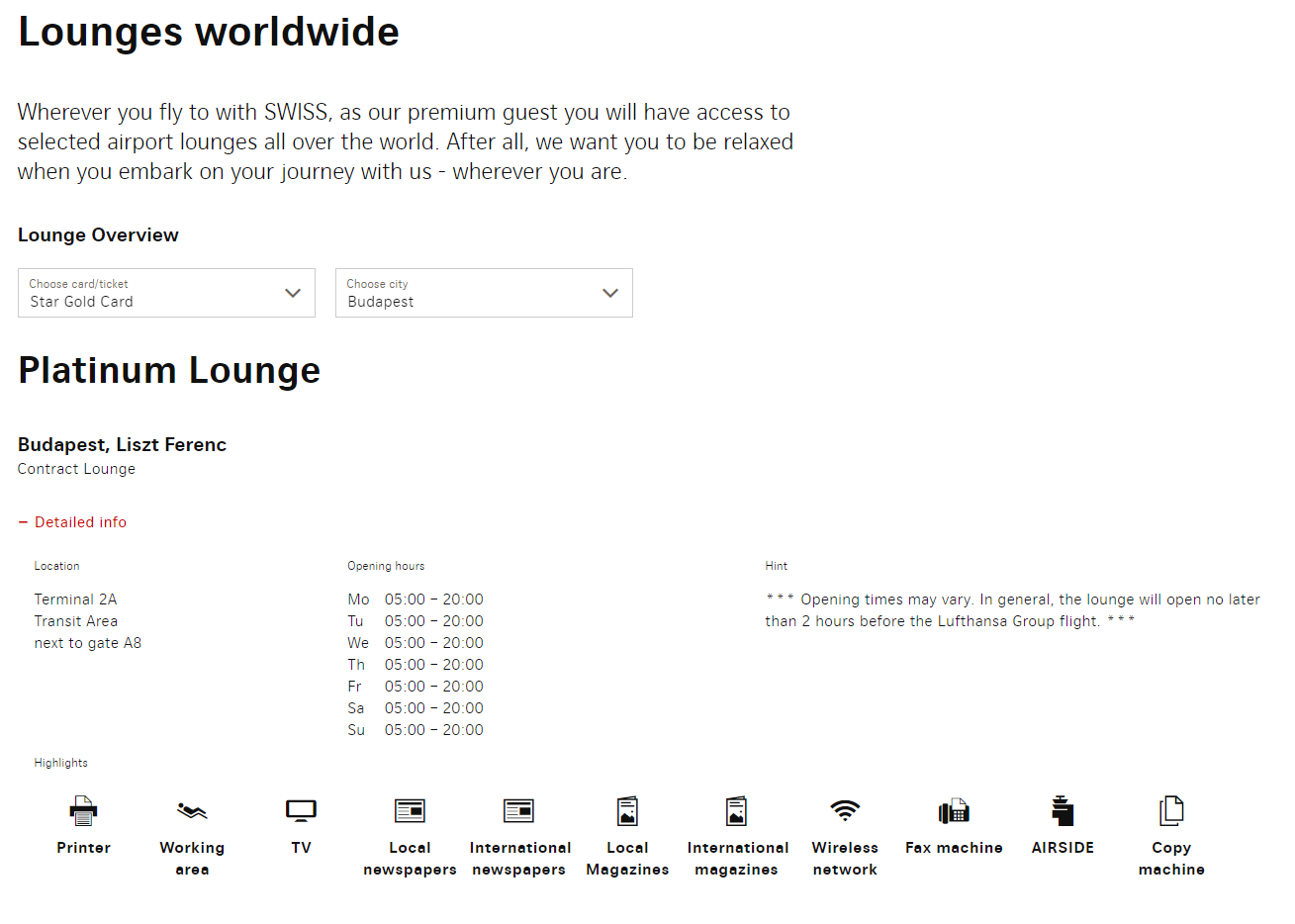
Task: Click the AIRSIDE icon
Action: [1063, 811]
